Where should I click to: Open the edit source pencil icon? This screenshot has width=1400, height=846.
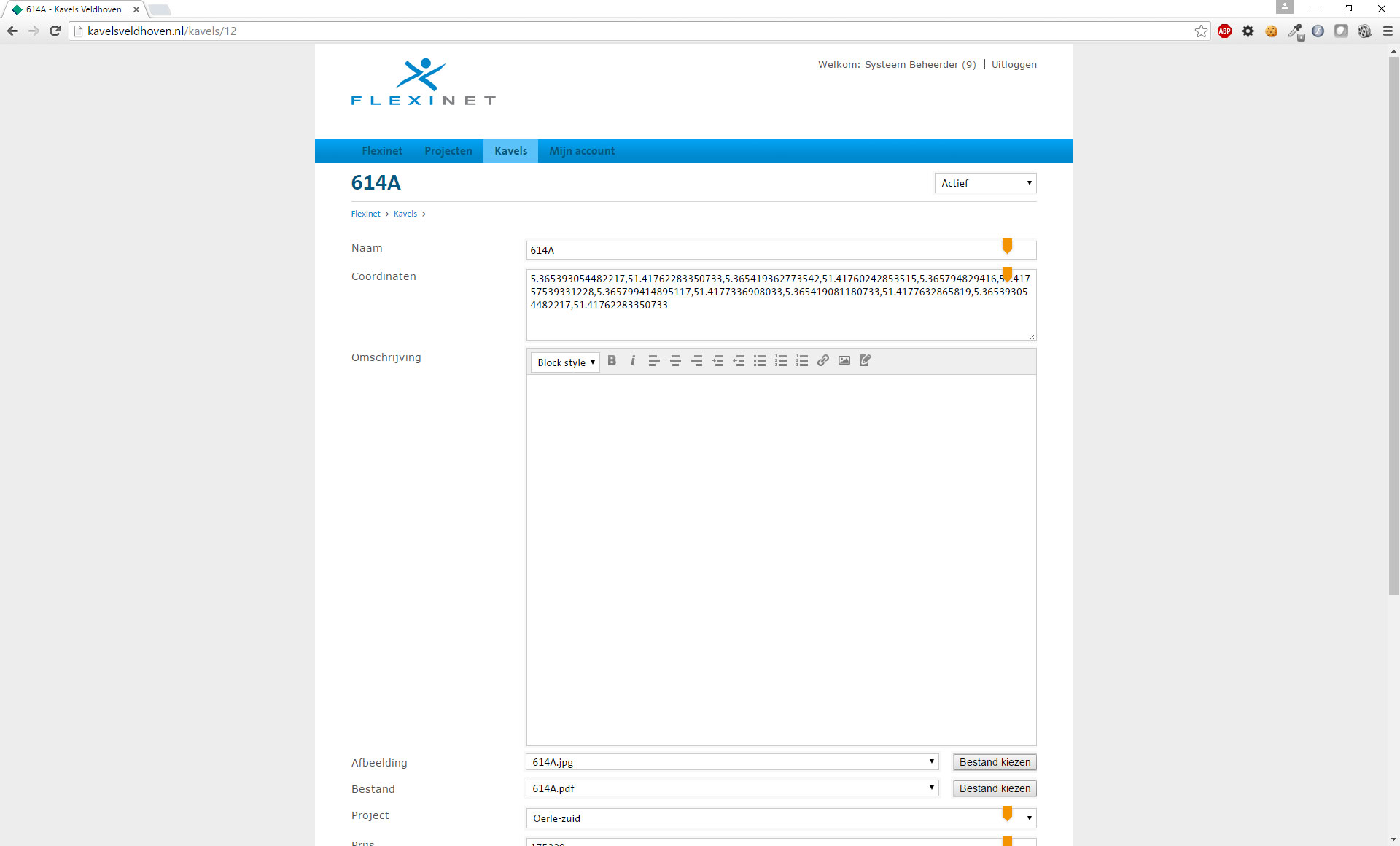[866, 361]
